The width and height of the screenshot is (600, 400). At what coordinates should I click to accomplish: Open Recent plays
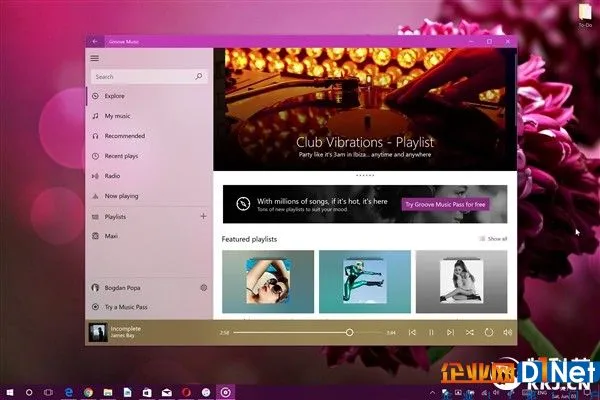(149, 156)
